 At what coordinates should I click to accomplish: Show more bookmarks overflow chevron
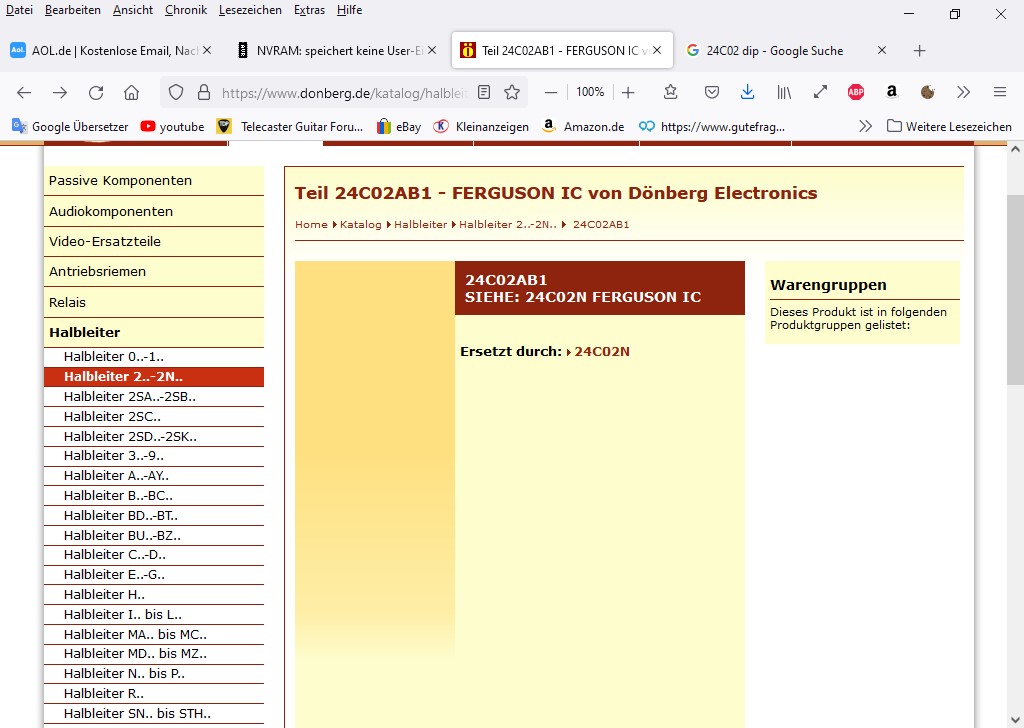(865, 126)
